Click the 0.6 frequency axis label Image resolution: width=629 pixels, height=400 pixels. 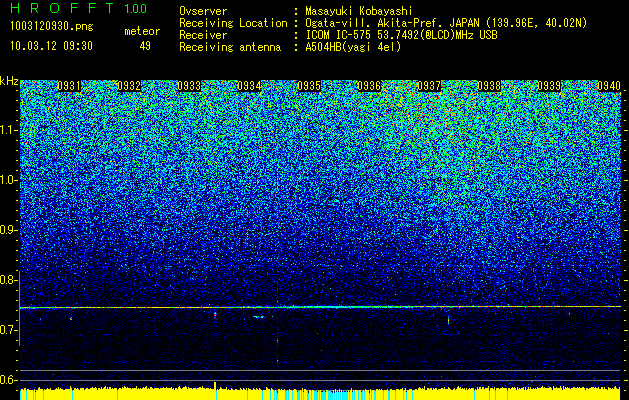pyautogui.click(x=9, y=380)
